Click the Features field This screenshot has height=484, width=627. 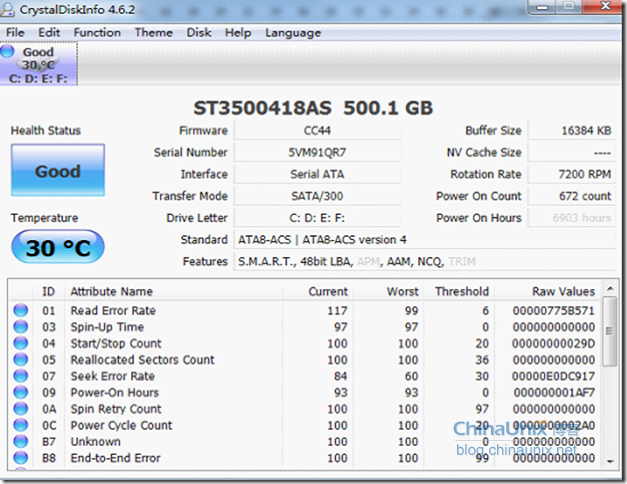click(x=425, y=261)
